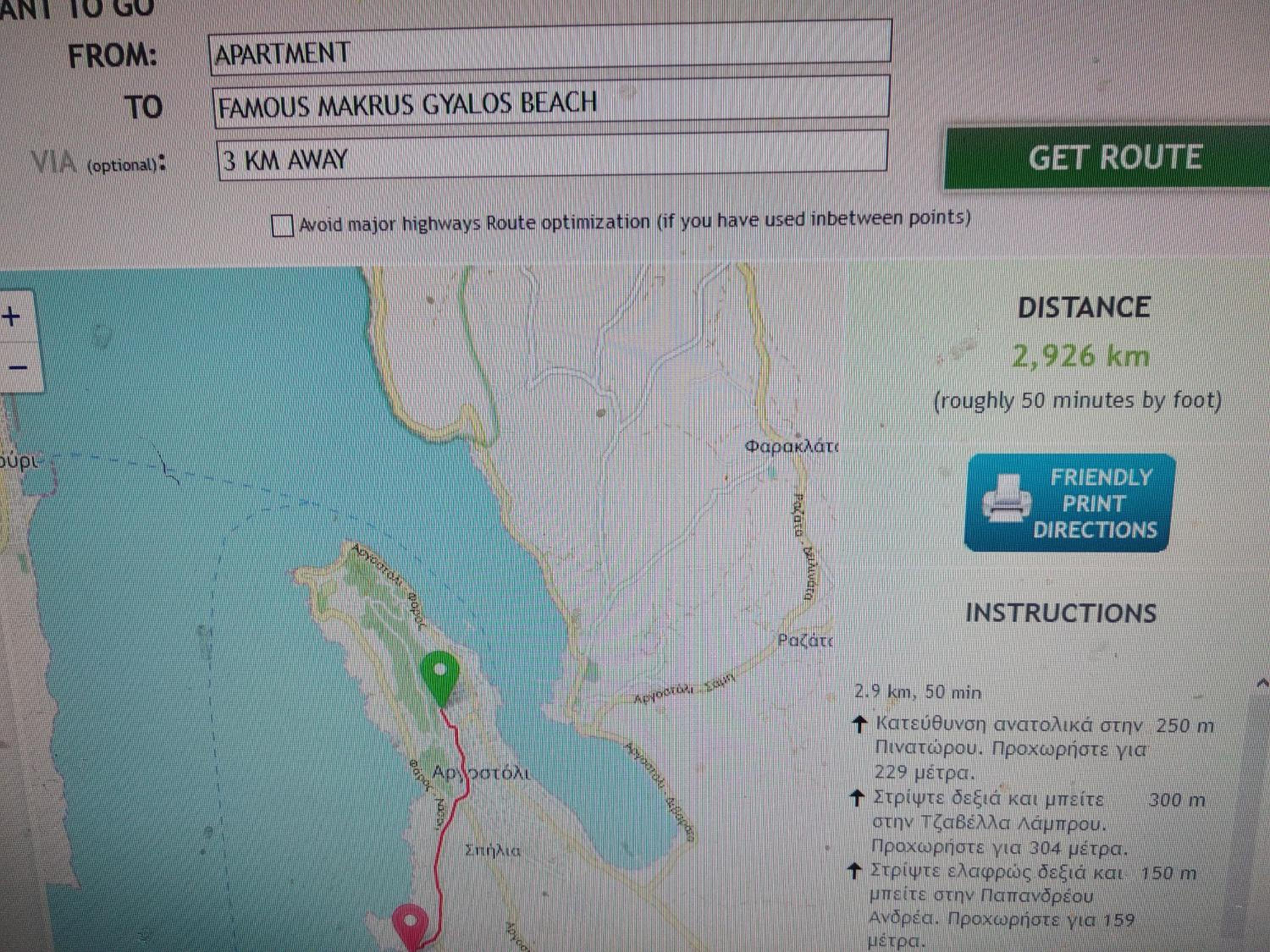Click the 300 m distance of second step

(1176, 799)
